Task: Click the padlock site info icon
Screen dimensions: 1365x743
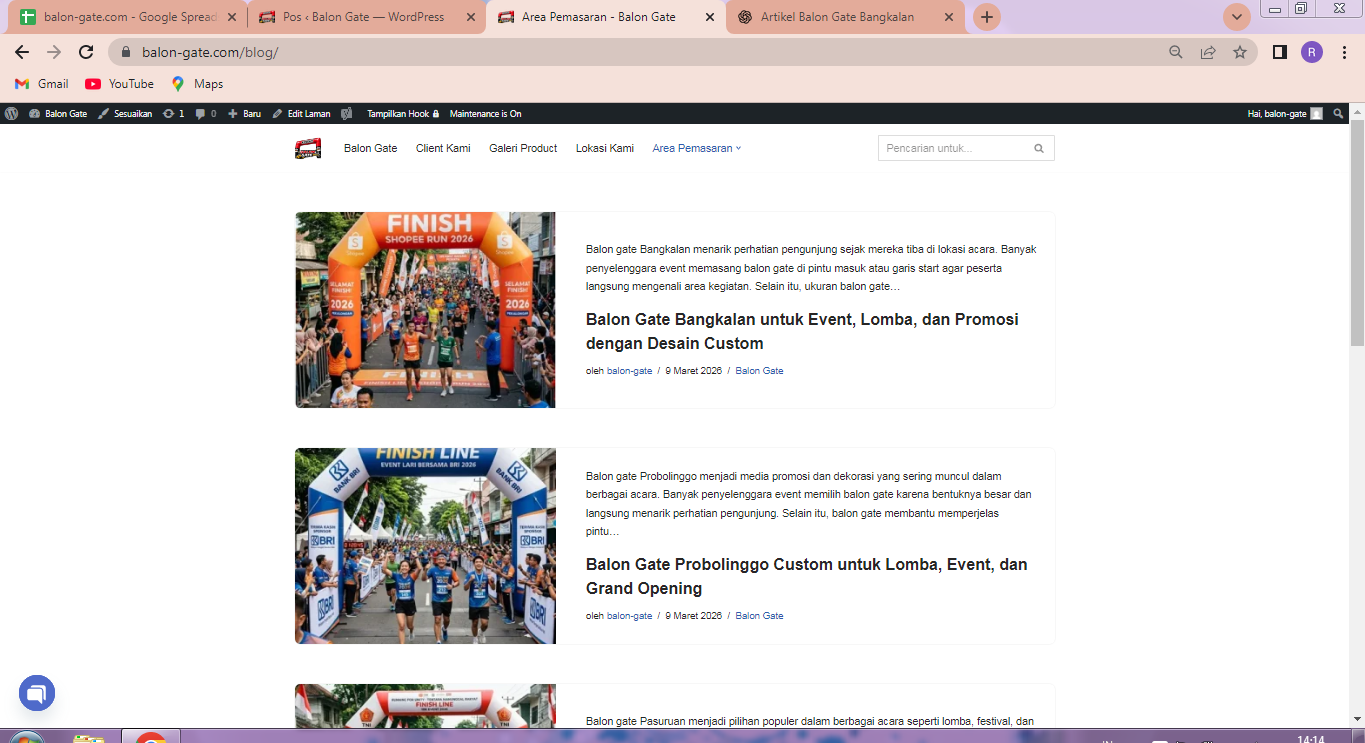Action: [126, 52]
